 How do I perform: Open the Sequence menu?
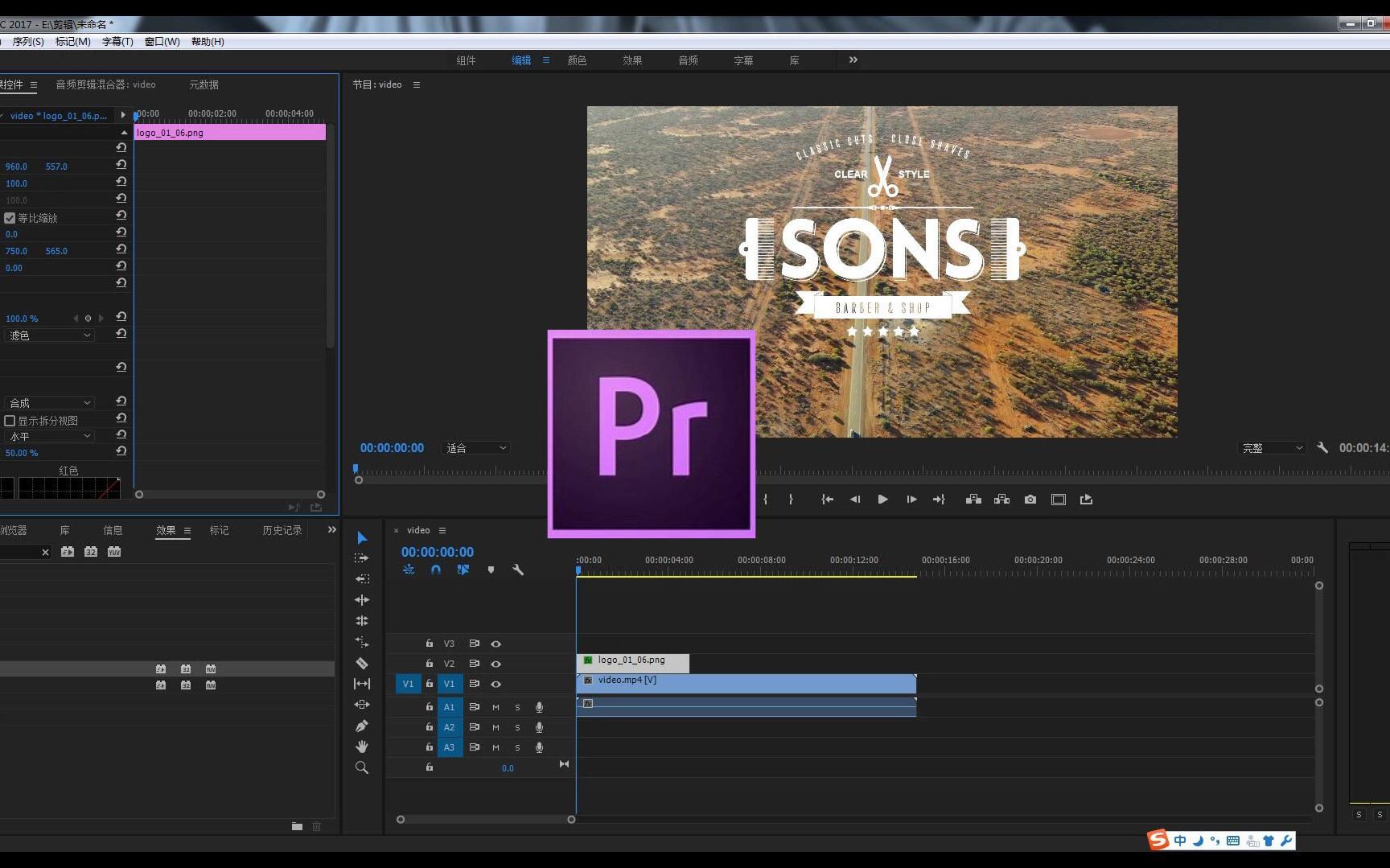(x=28, y=41)
